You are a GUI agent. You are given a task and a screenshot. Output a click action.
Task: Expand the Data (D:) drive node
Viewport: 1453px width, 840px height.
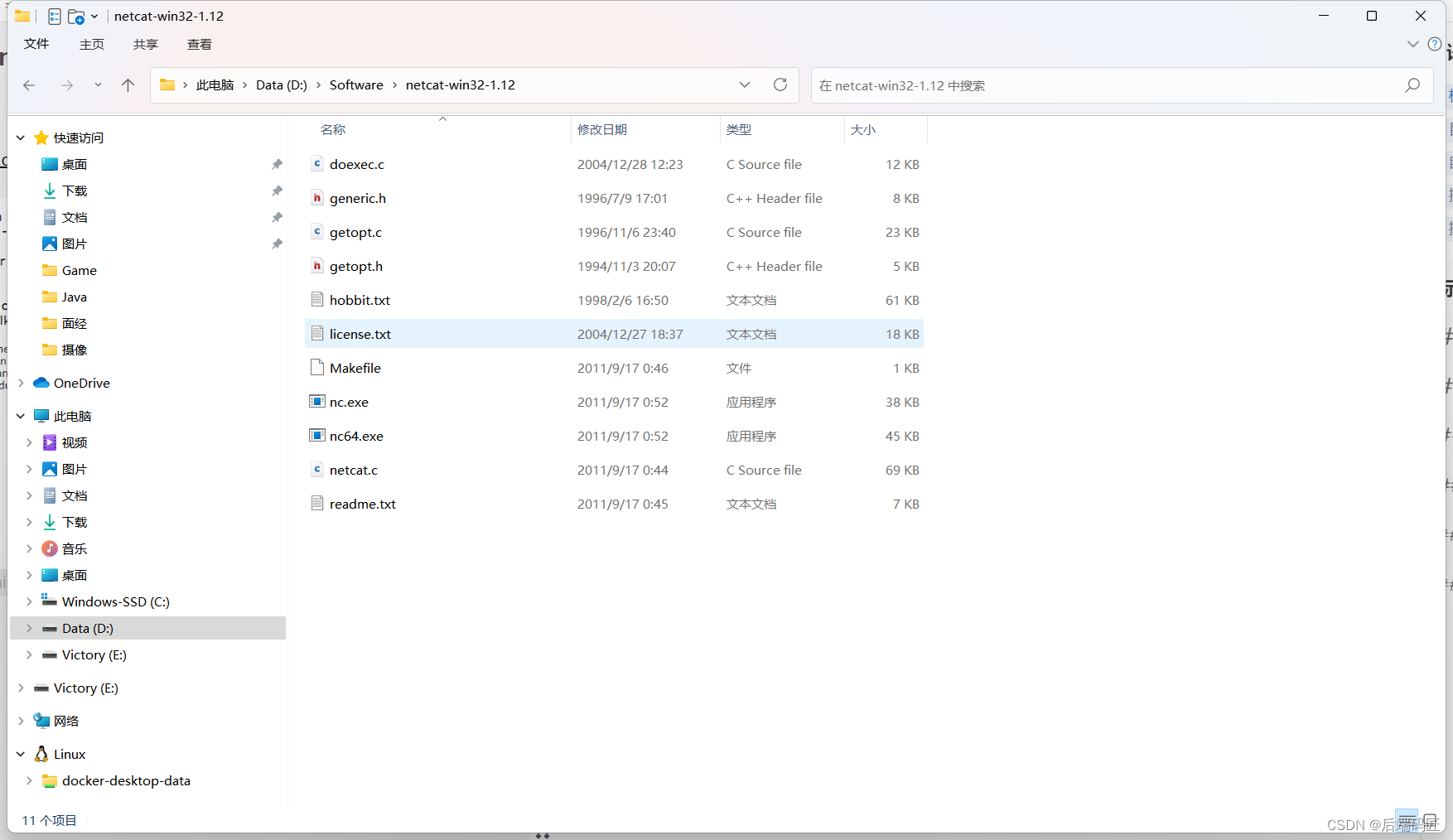[x=29, y=628]
